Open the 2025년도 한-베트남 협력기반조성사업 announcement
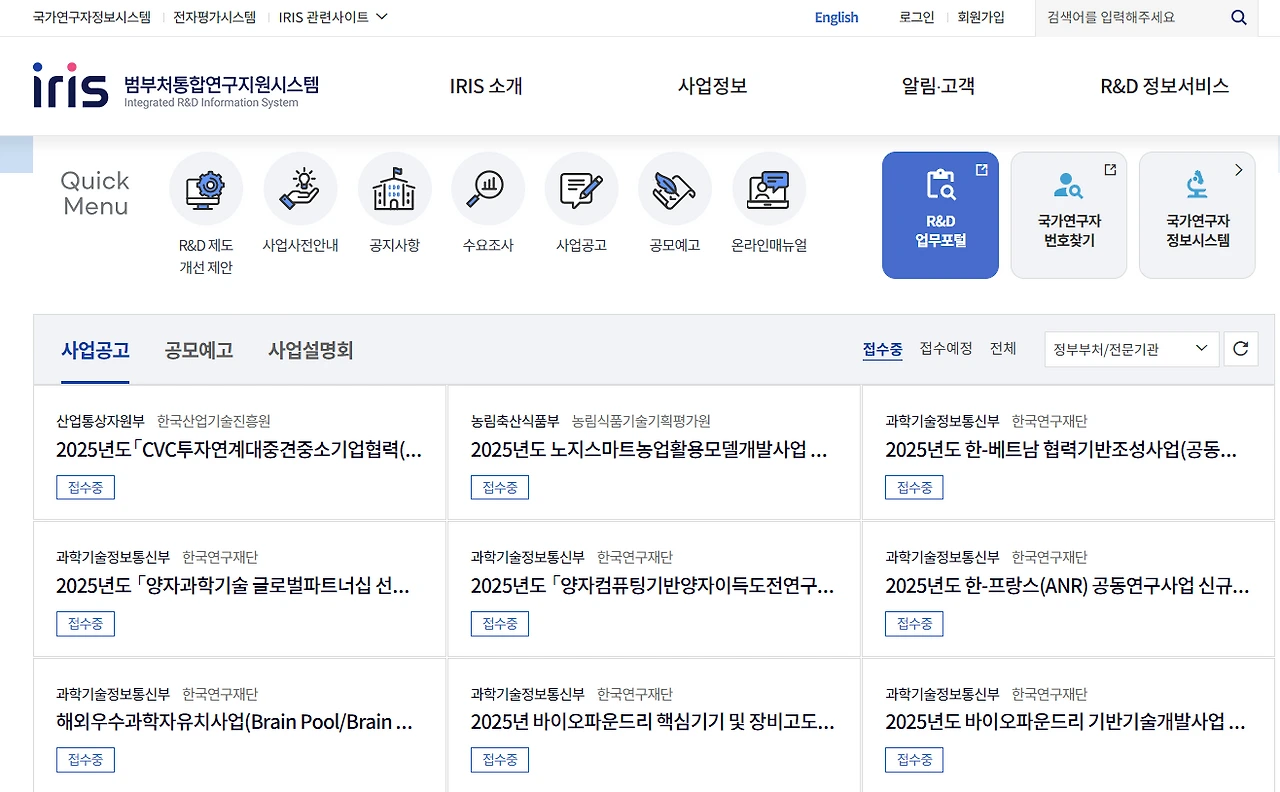1280x792 pixels. click(1061, 450)
